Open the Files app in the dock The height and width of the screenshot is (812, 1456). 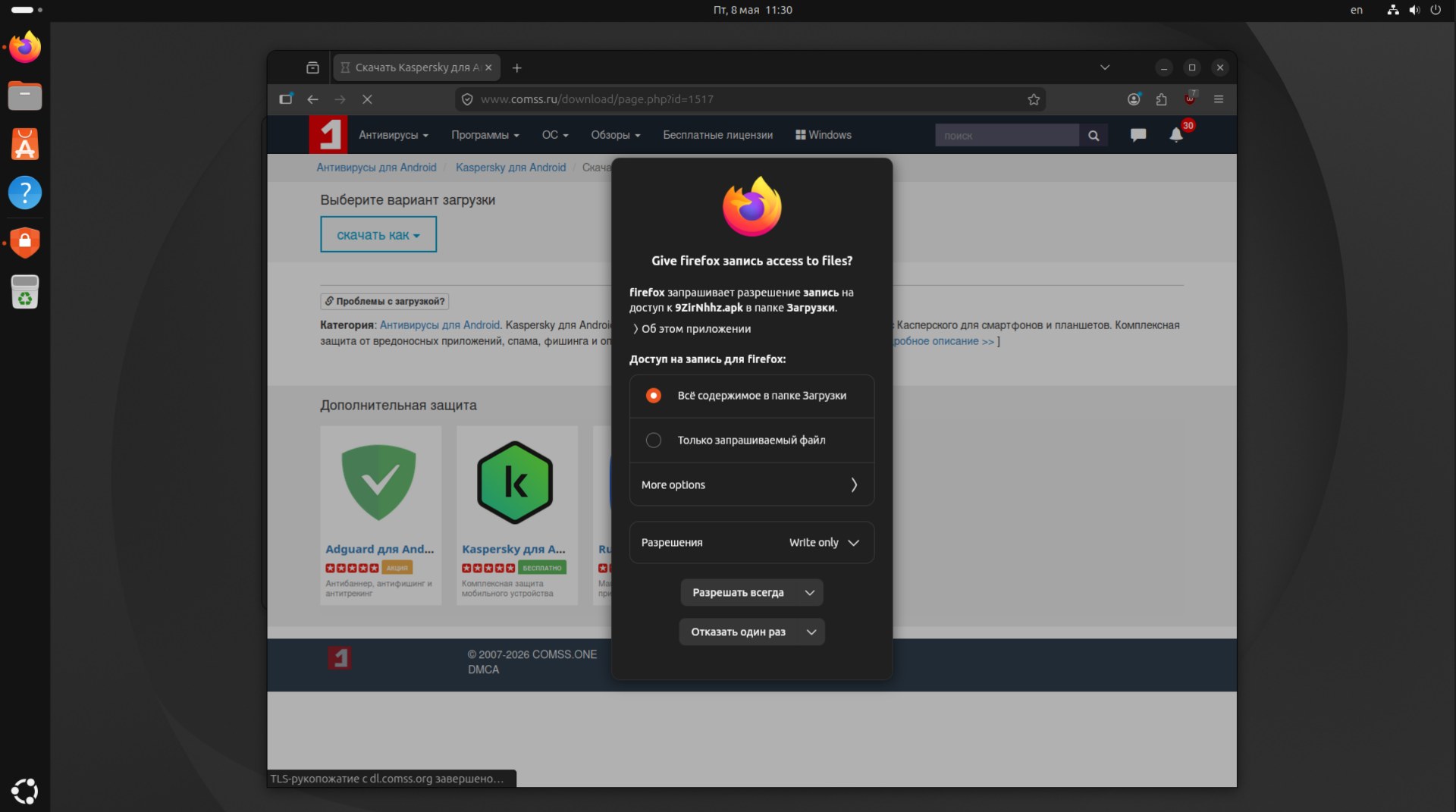click(x=25, y=96)
